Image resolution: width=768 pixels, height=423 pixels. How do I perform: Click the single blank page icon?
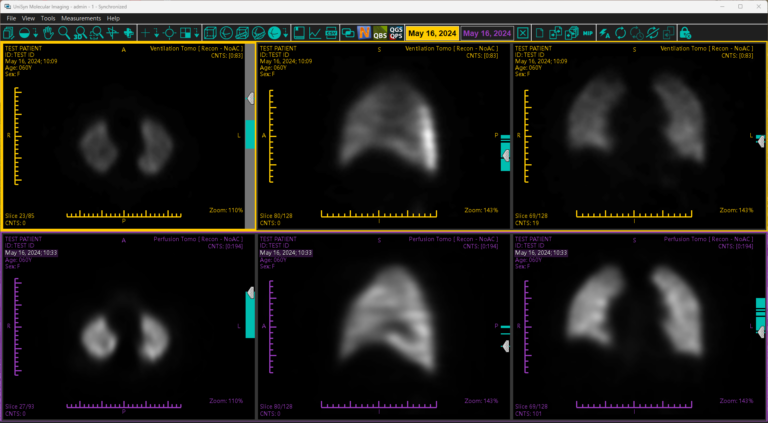[x=540, y=33]
